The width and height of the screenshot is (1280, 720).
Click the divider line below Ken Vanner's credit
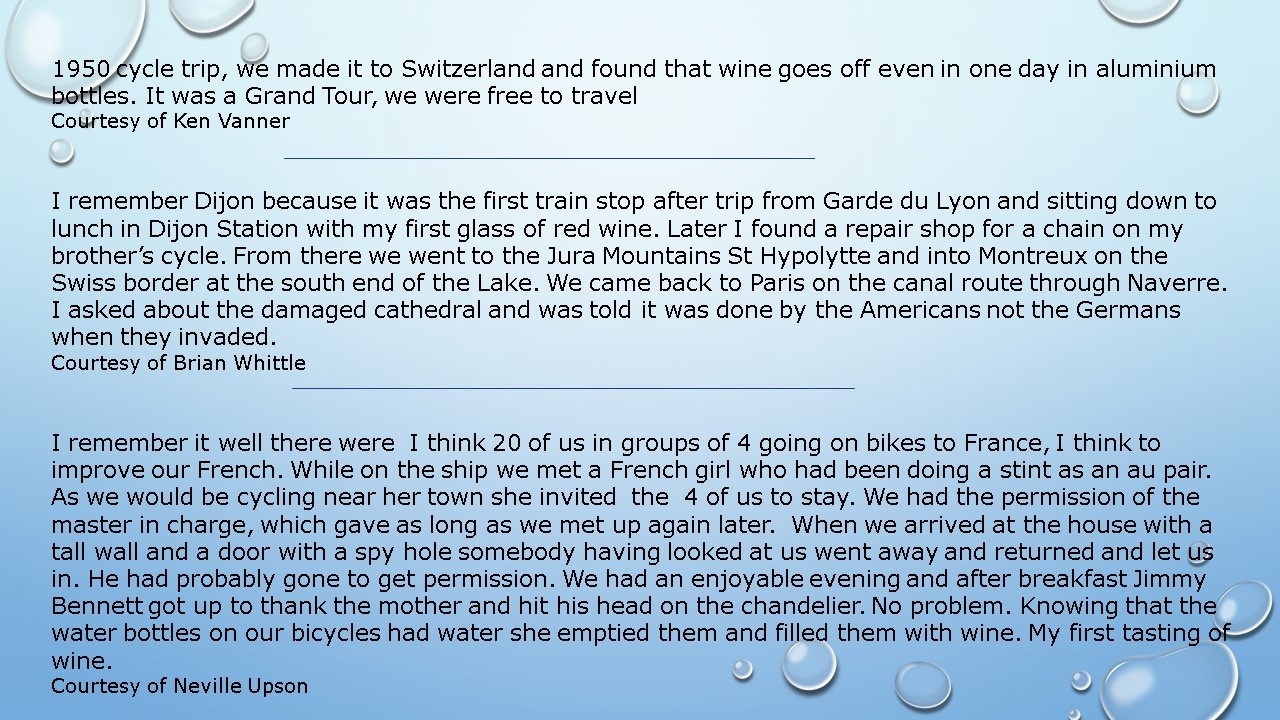tap(549, 157)
